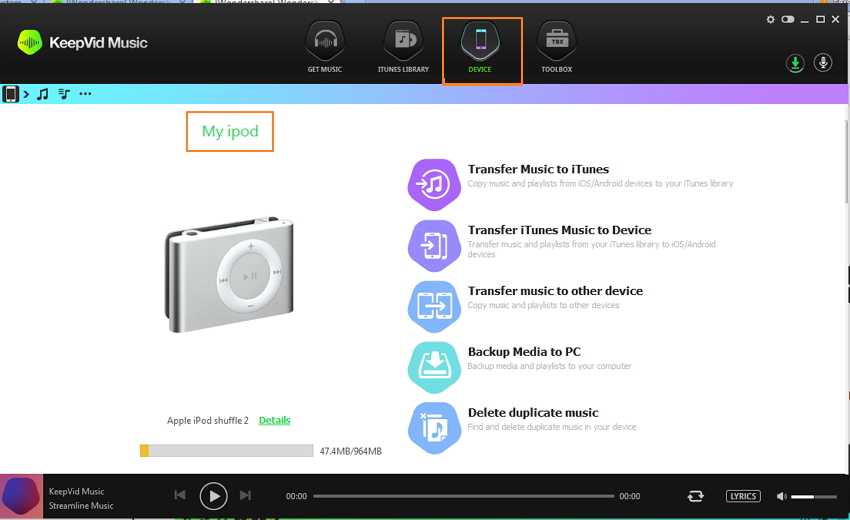Screen dimensions: 850x520
Task: Click the Transfer Music to iTunes icon
Action: coord(434,185)
